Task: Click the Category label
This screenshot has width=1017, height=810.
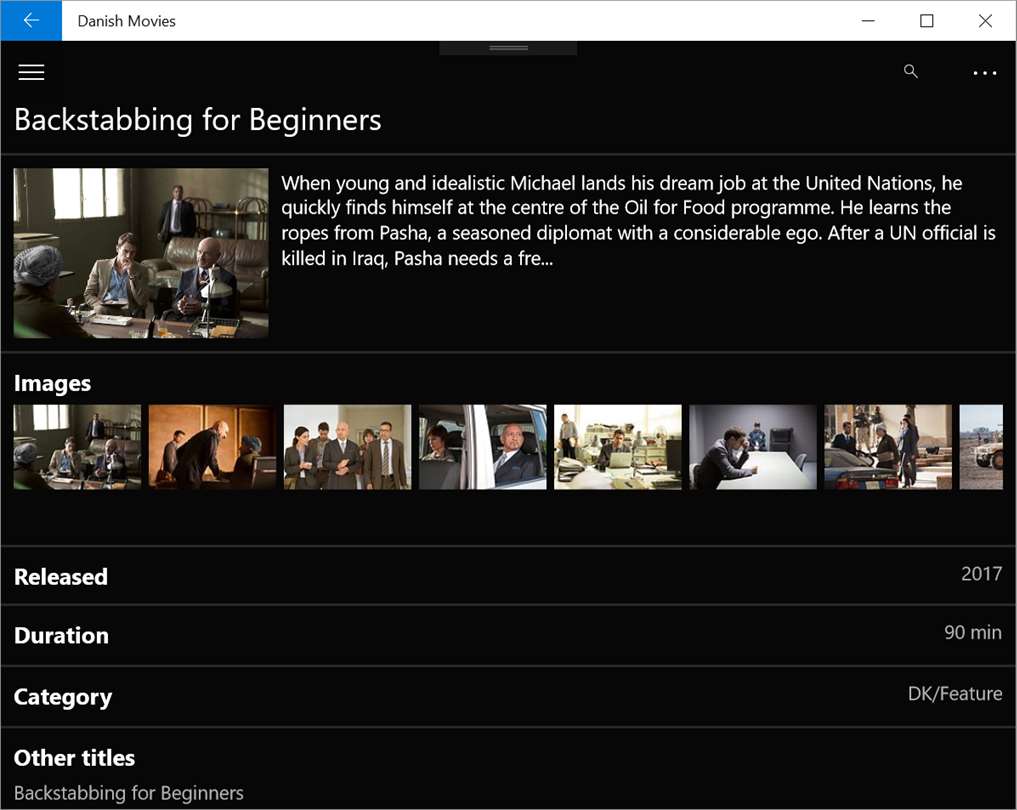Action: pos(63,697)
